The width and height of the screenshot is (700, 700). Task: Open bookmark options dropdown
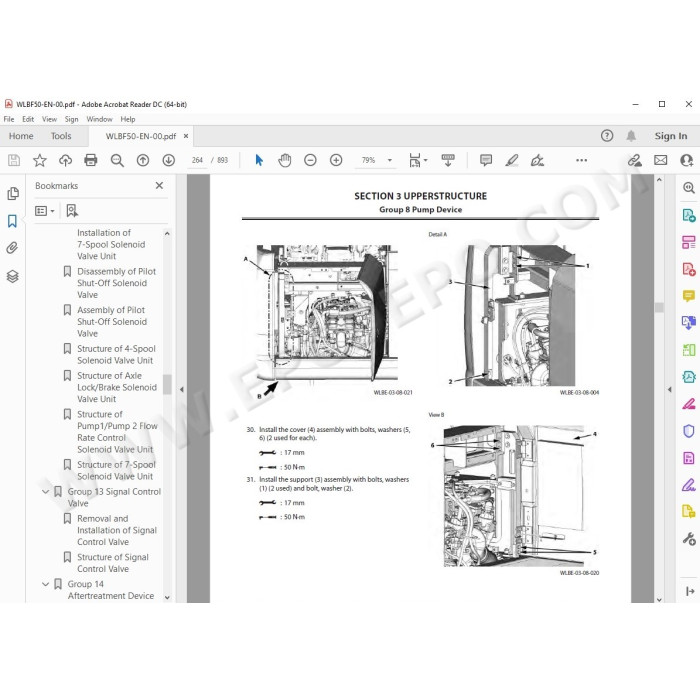(45, 211)
